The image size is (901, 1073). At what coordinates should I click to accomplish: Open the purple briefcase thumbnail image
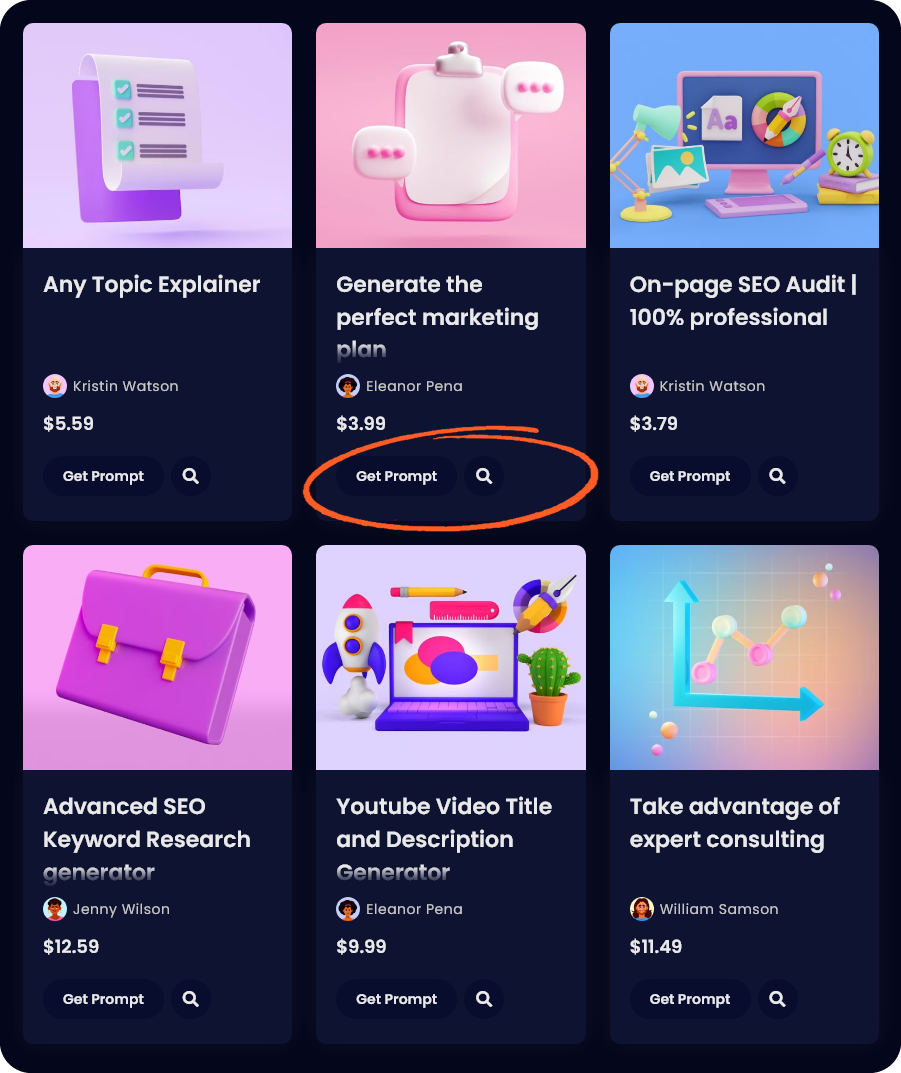[157, 658]
